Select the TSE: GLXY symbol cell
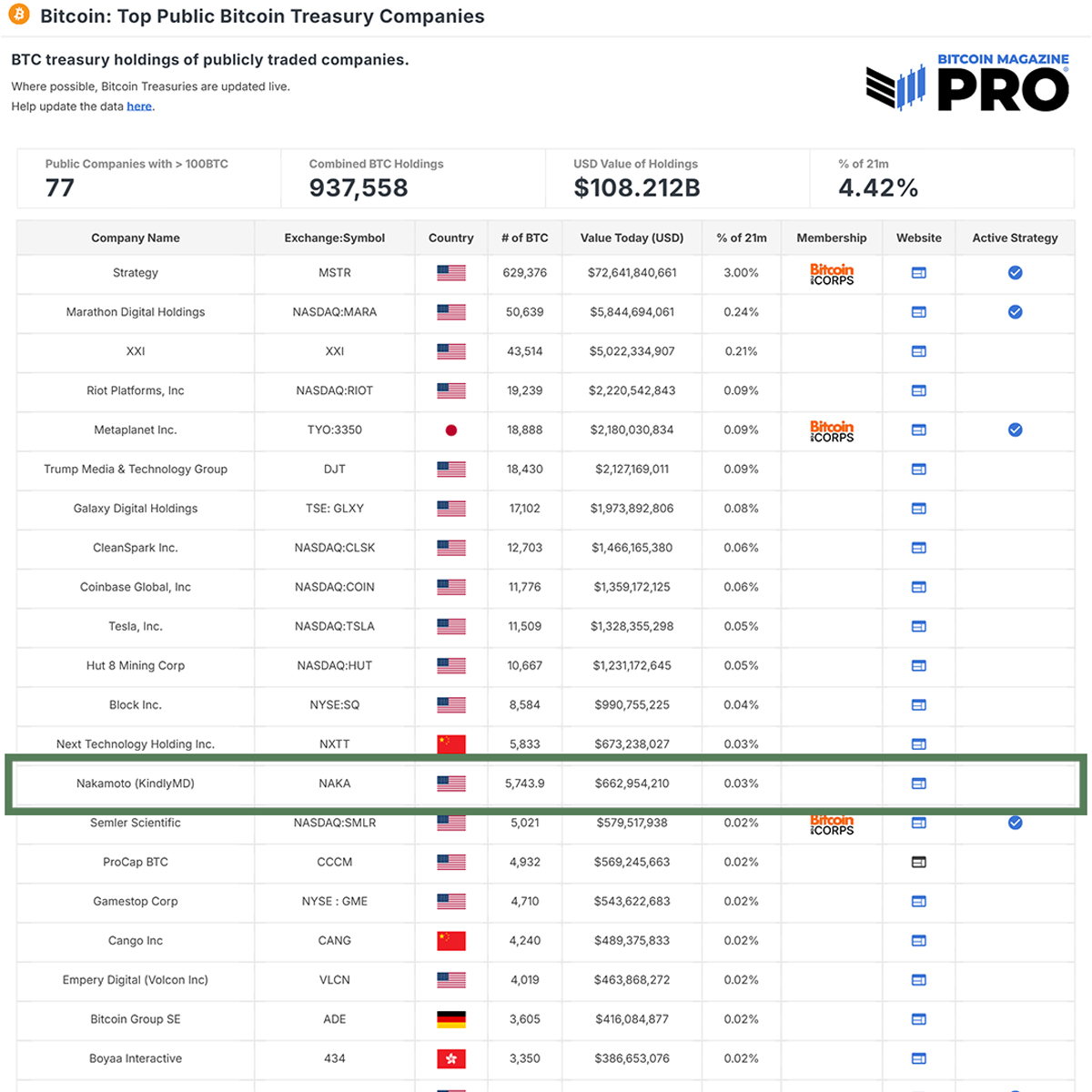The height and width of the screenshot is (1092, 1092). (335, 509)
